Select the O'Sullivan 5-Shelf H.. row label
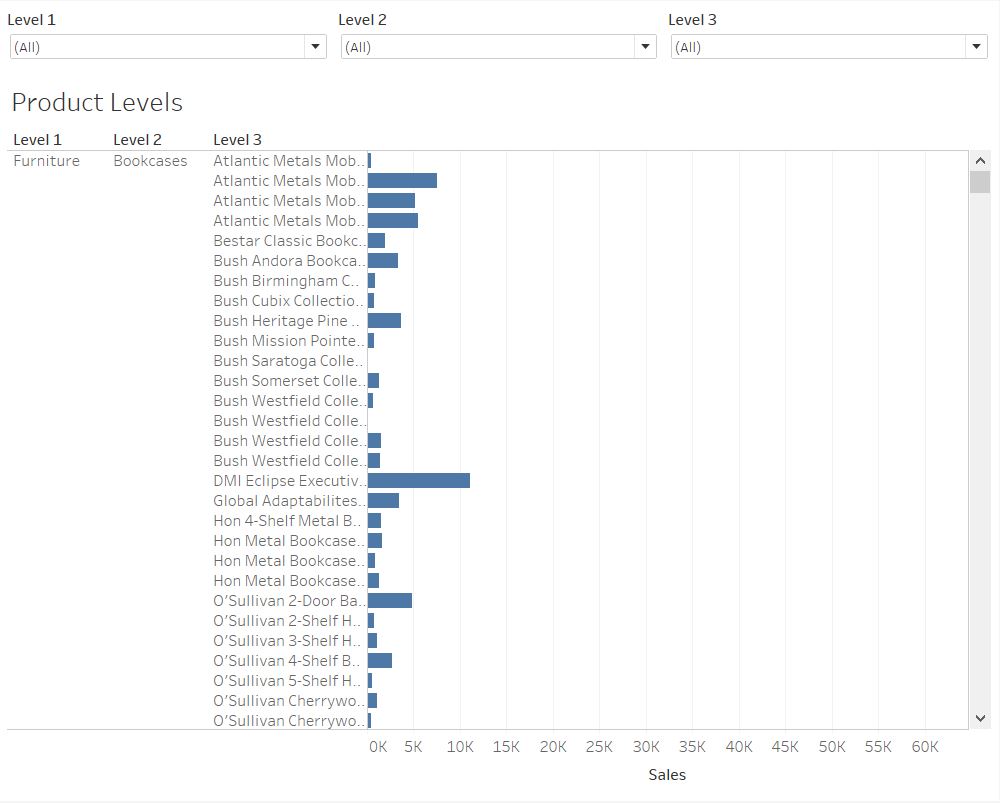 tap(287, 681)
